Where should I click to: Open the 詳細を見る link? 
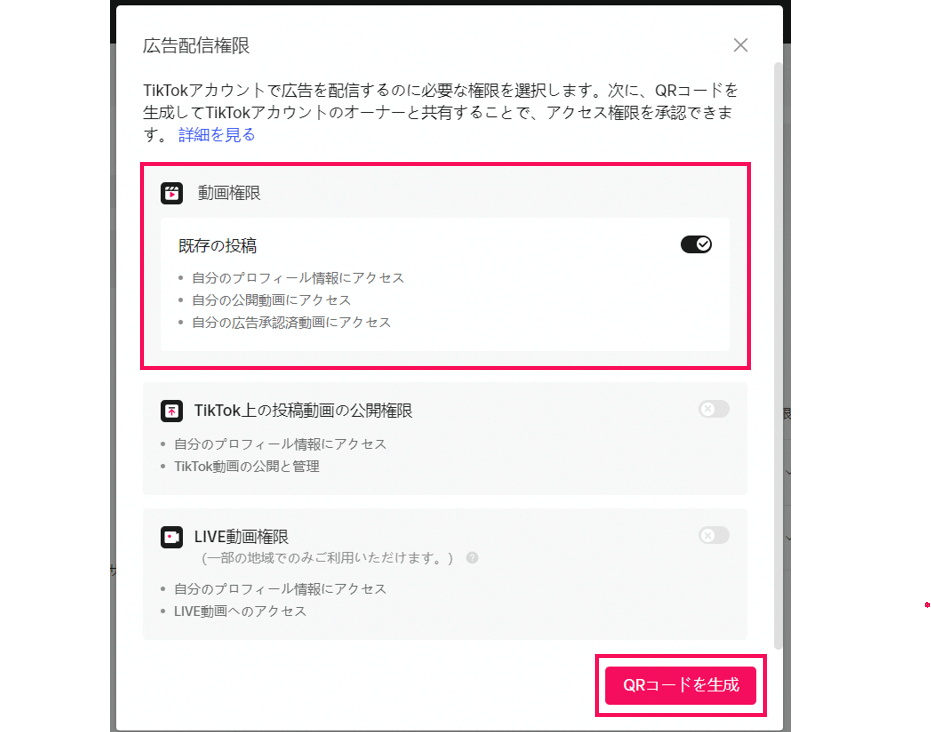(x=217, y=135)
